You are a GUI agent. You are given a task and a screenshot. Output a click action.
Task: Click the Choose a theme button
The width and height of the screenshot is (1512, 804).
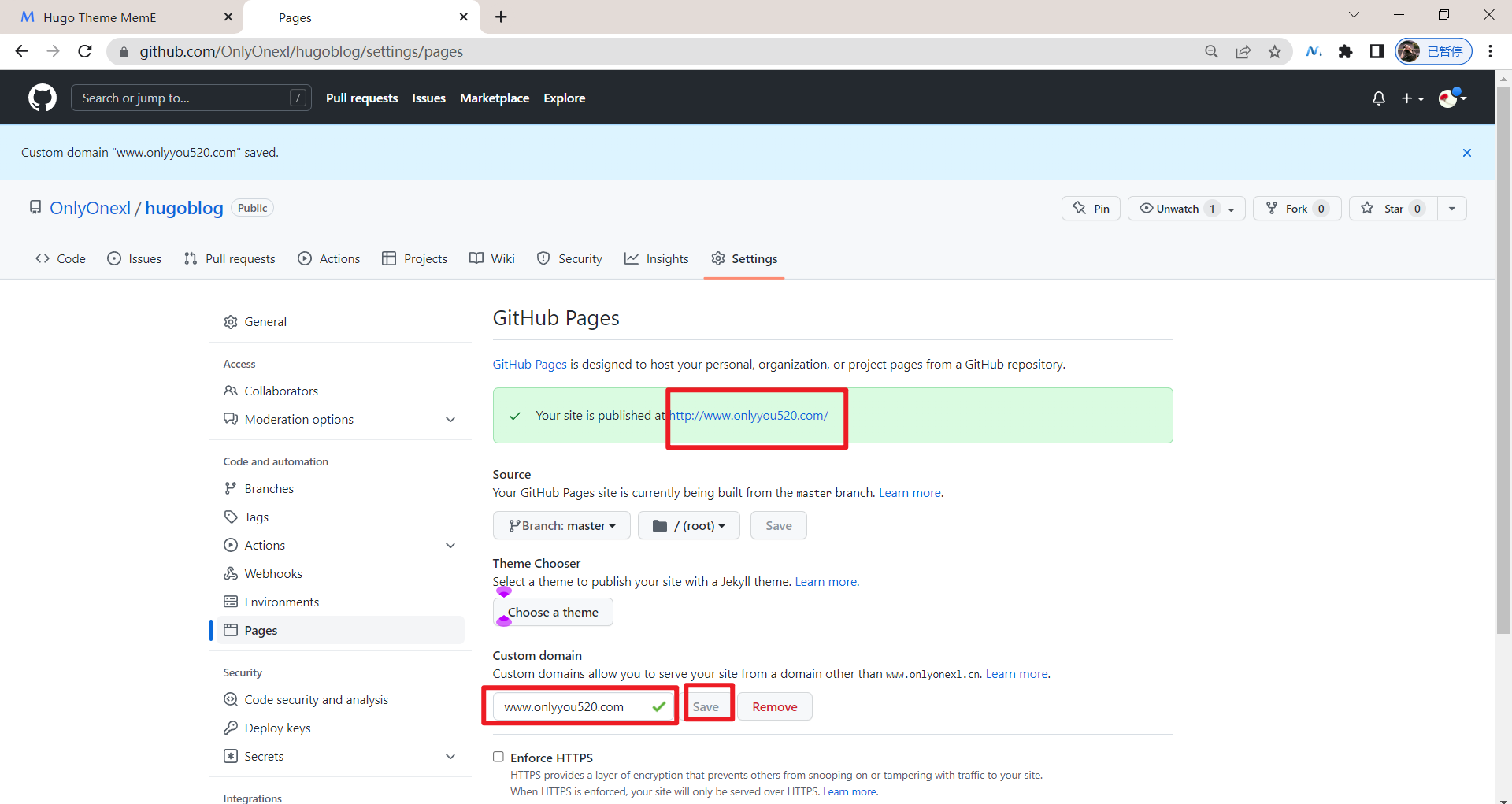click(553, 612)
